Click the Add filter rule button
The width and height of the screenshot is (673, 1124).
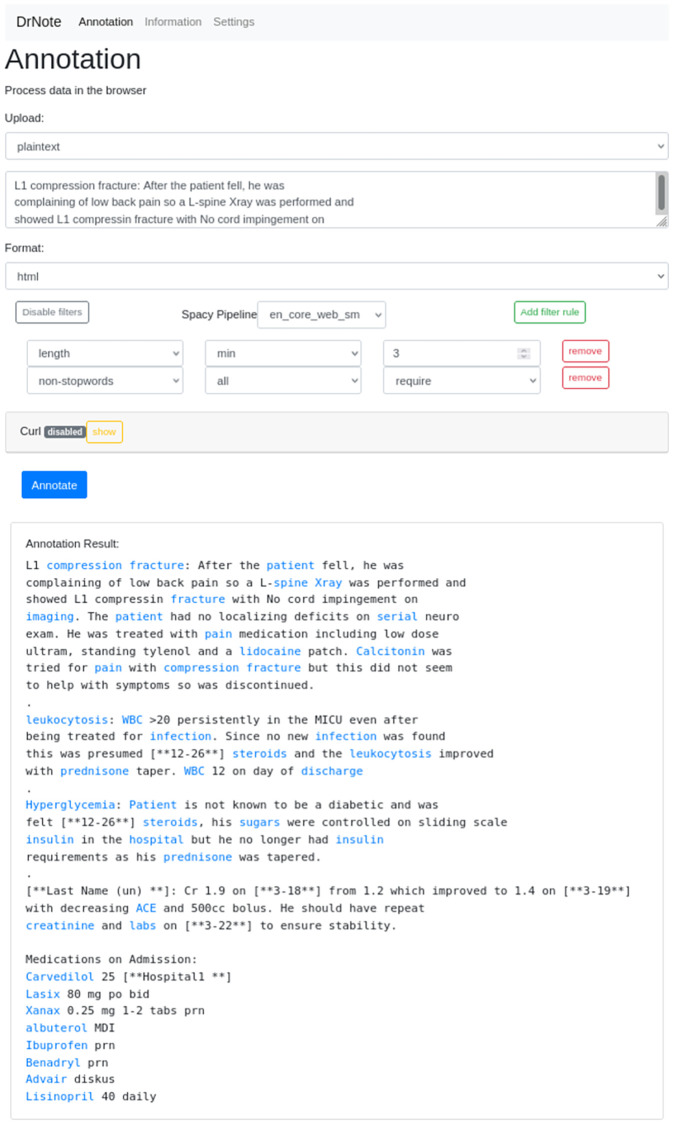click(549, 312)
